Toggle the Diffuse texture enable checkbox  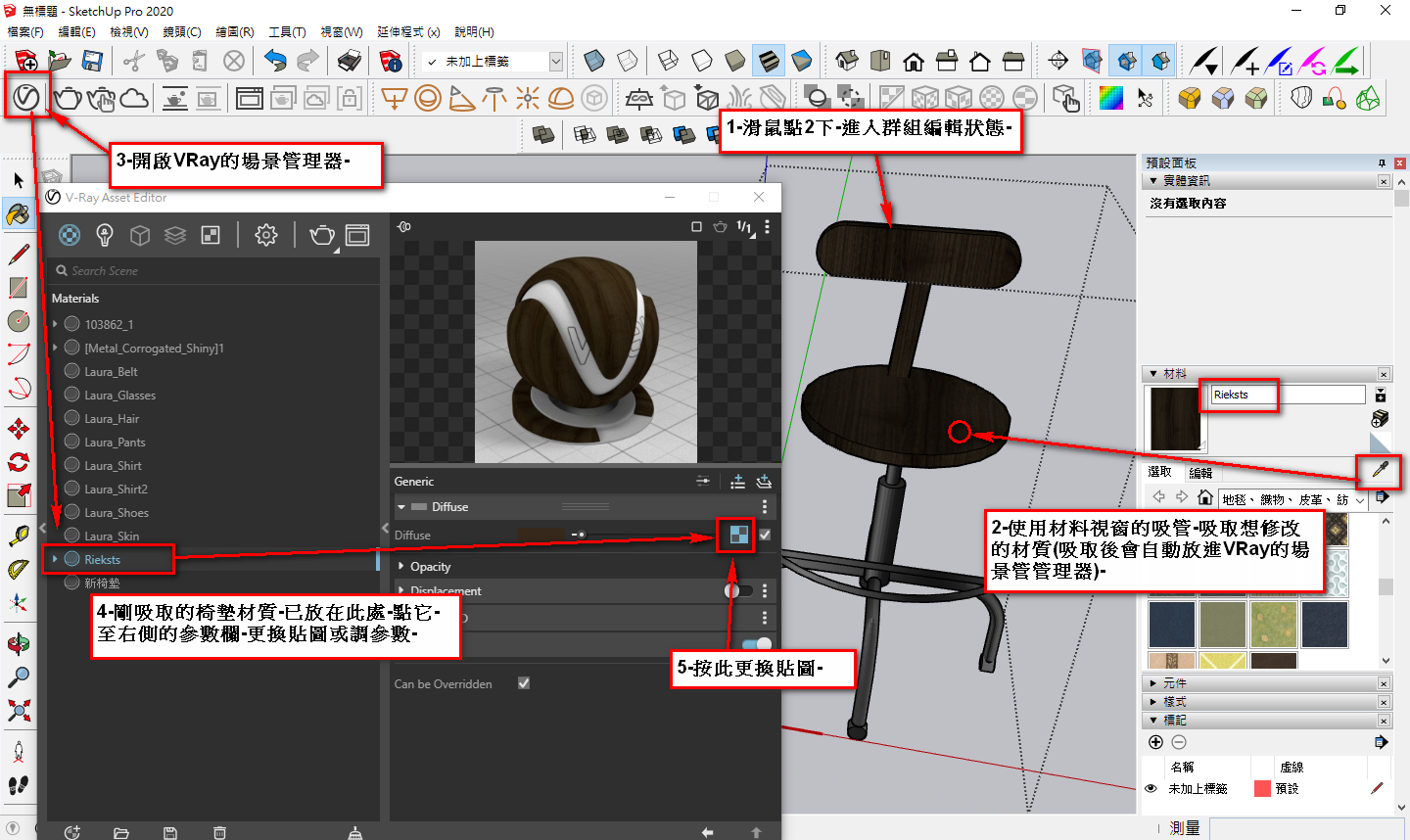765,535
